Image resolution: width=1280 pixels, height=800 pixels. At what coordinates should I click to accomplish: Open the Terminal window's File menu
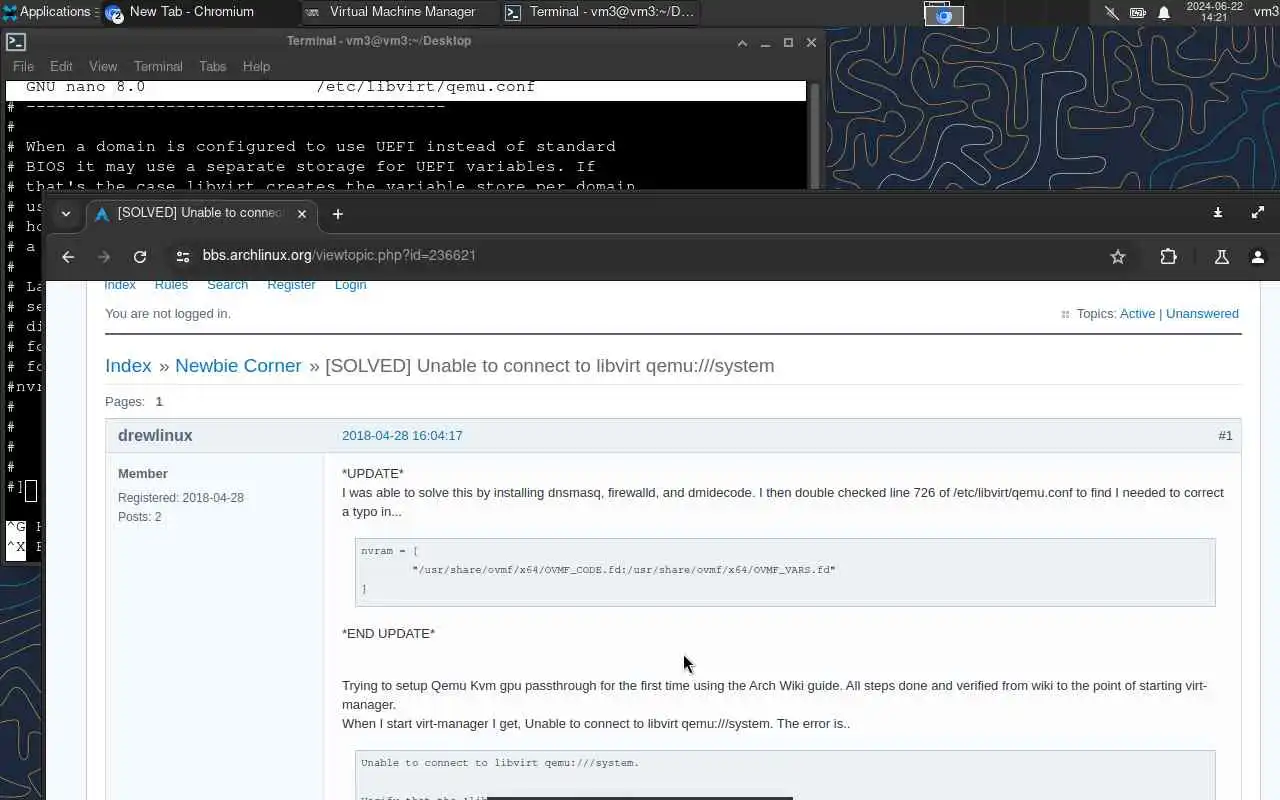(23, 66)
